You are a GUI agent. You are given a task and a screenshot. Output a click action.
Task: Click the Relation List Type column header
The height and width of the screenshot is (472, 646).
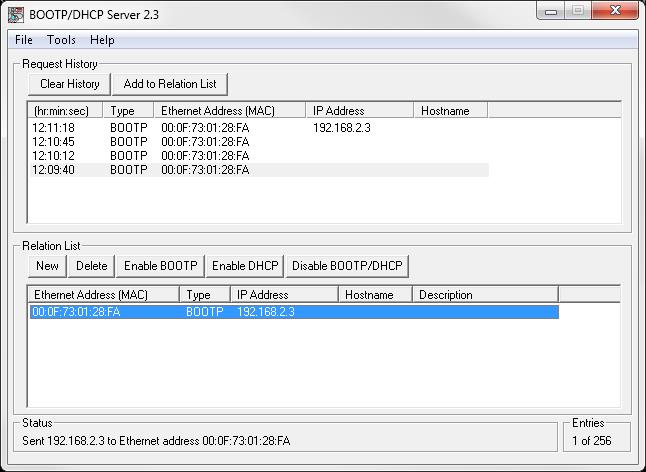pyautogui.click(x=205, y=295)
